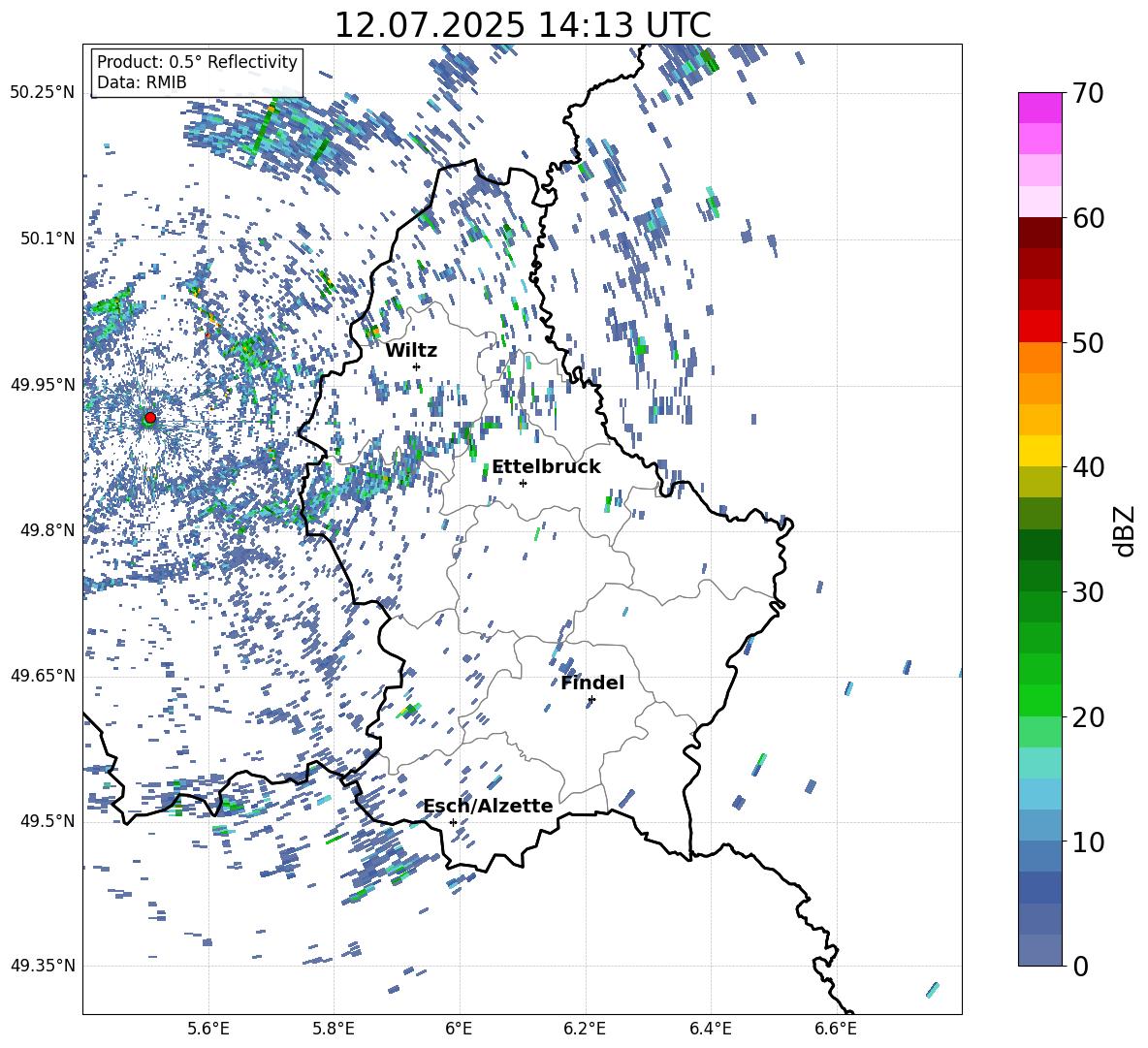Click the cross marker below Wiltz

pyautogui.click(x=417, y=366)
